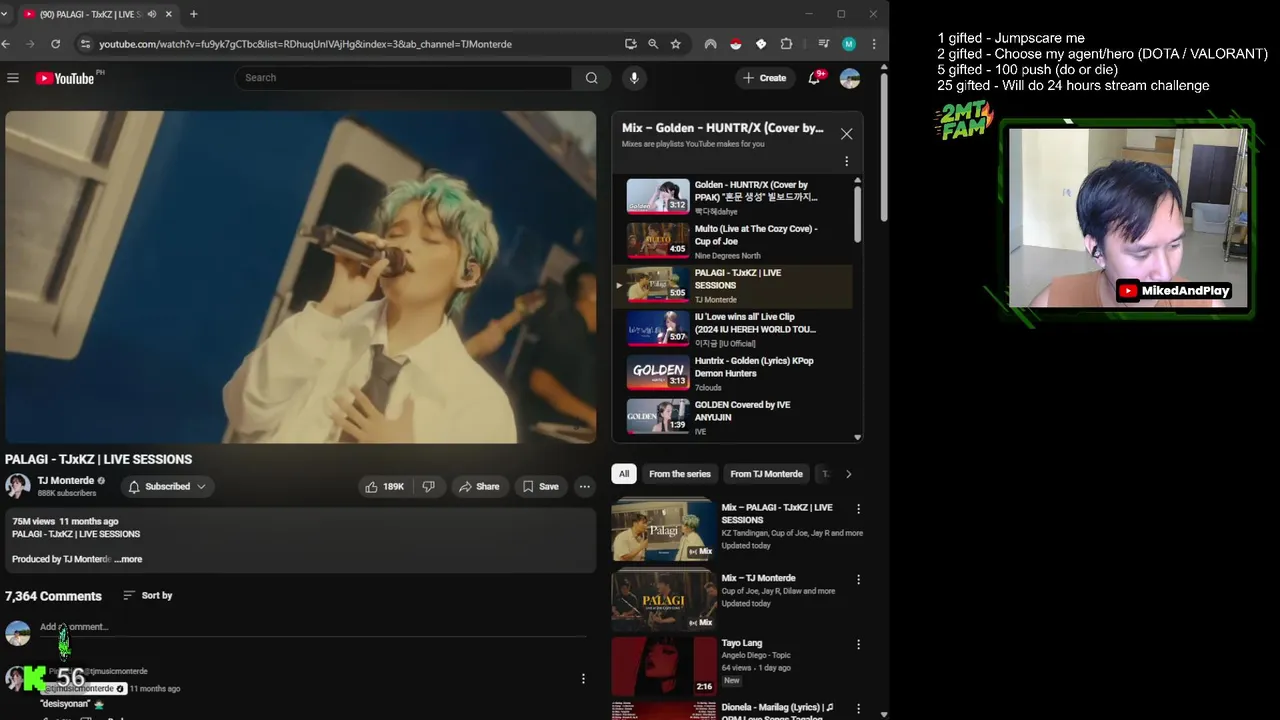This screenshot has width=1280, height=720.
Task: Open the YouTube hamburger guide menu
Action: click(x=13, y=78)
